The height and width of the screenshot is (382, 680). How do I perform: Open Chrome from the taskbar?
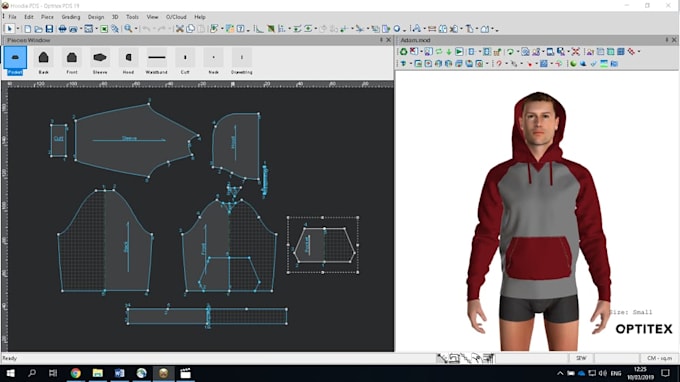pos(75,373)
